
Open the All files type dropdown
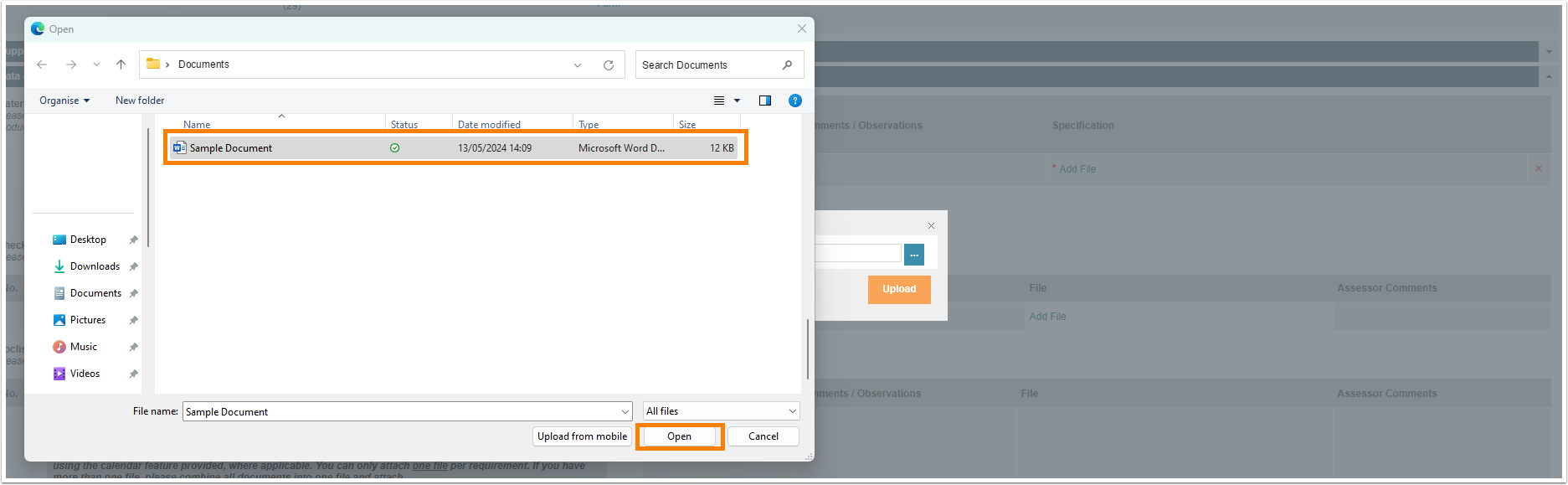point(721,411)
